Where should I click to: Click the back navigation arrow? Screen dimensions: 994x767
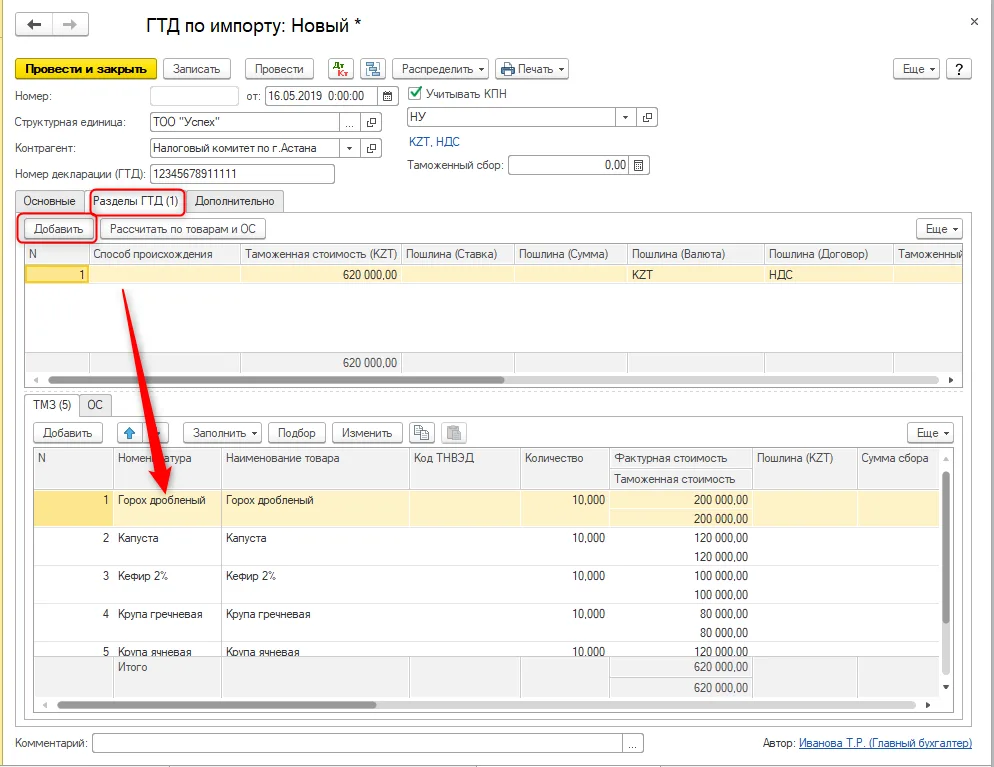34,25
